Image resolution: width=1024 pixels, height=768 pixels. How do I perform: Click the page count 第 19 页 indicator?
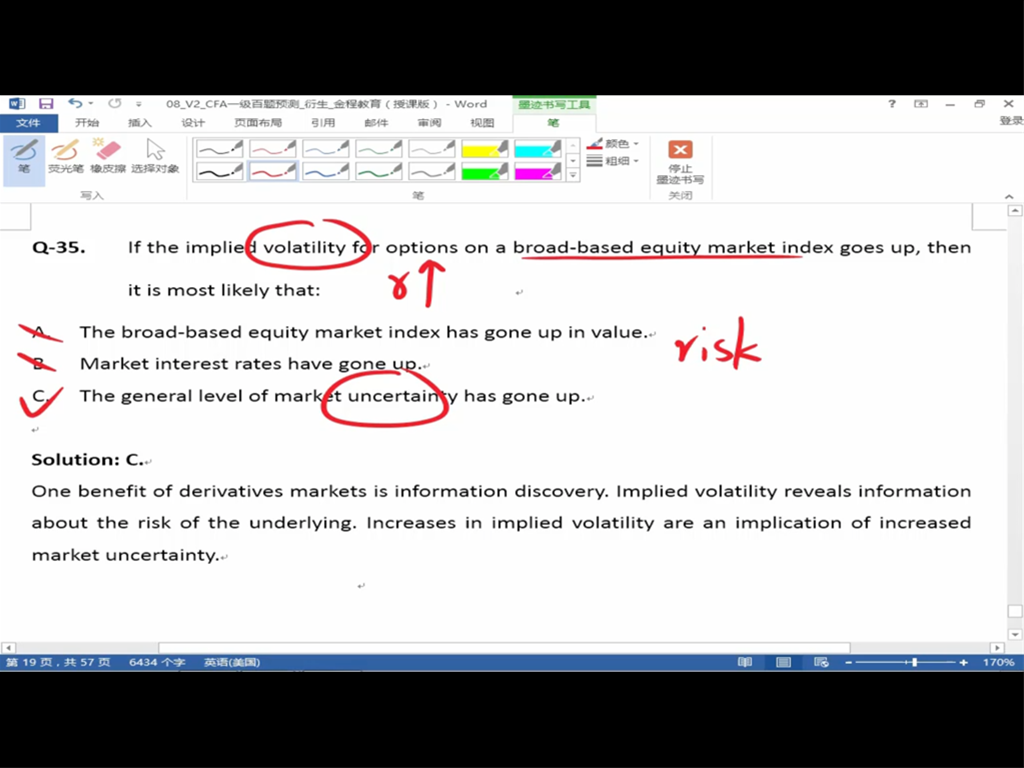(57, 662)
